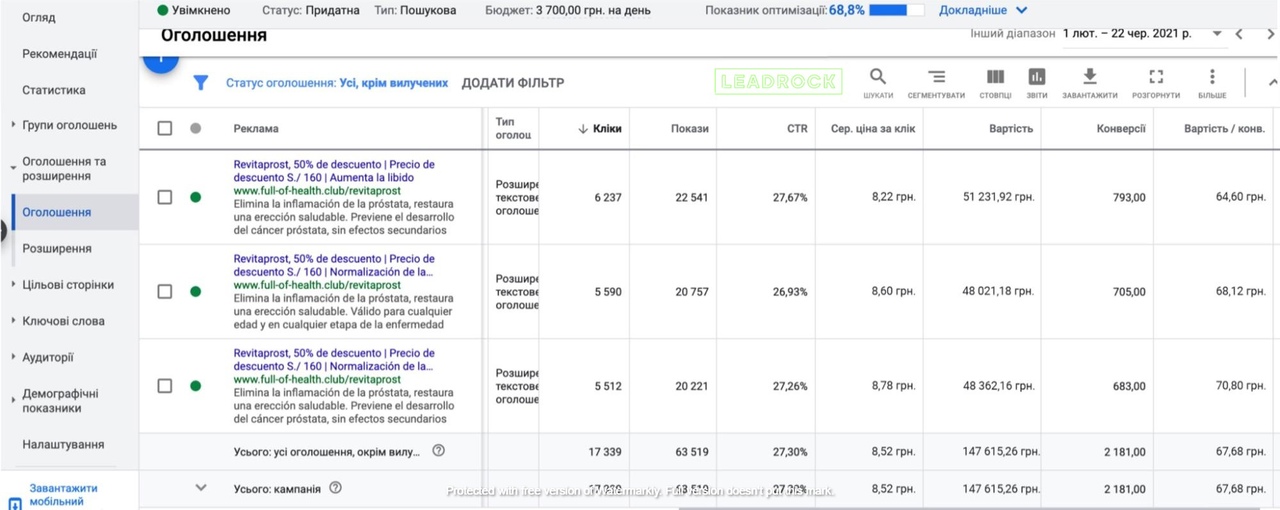Click help icon beside Усього: кампанія

point(335,488)
